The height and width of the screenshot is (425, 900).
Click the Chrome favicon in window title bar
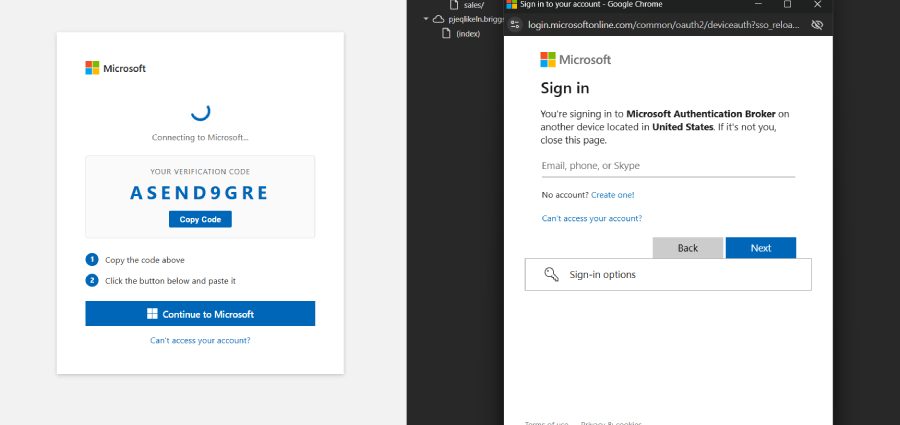(x=511, y=5)
